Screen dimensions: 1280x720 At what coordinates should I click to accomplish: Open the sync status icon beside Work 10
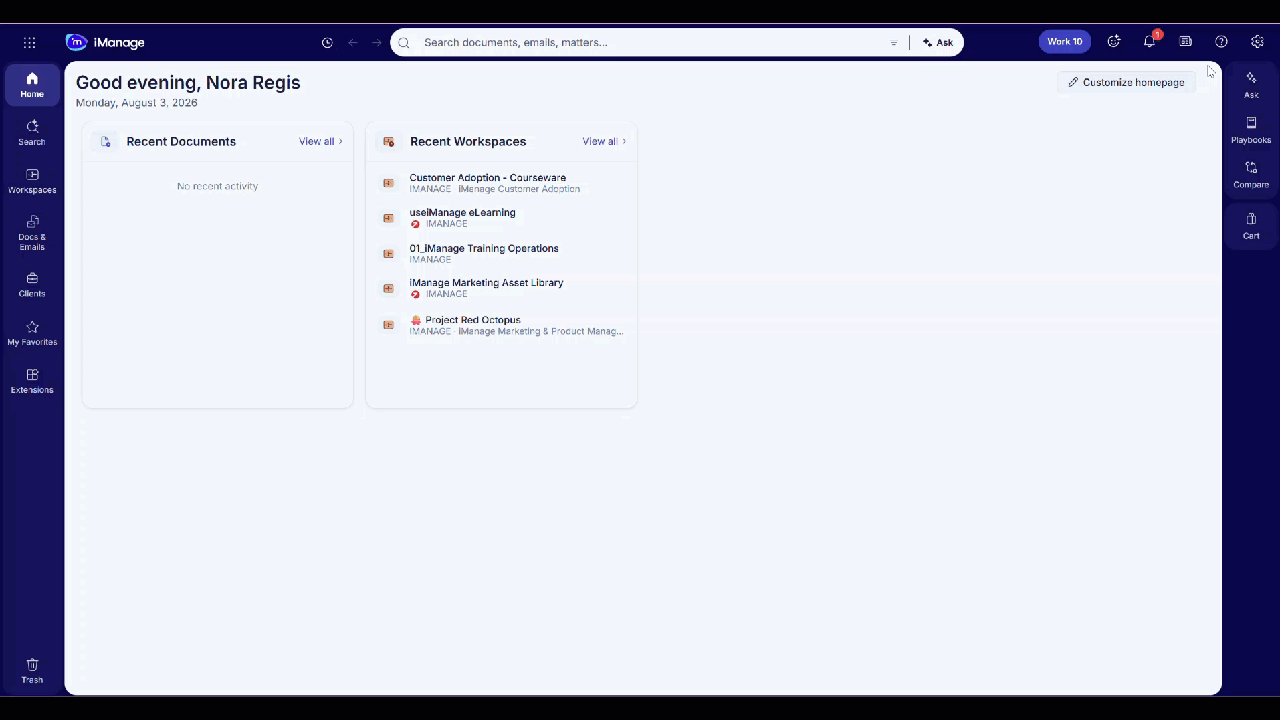point(1114,42)
